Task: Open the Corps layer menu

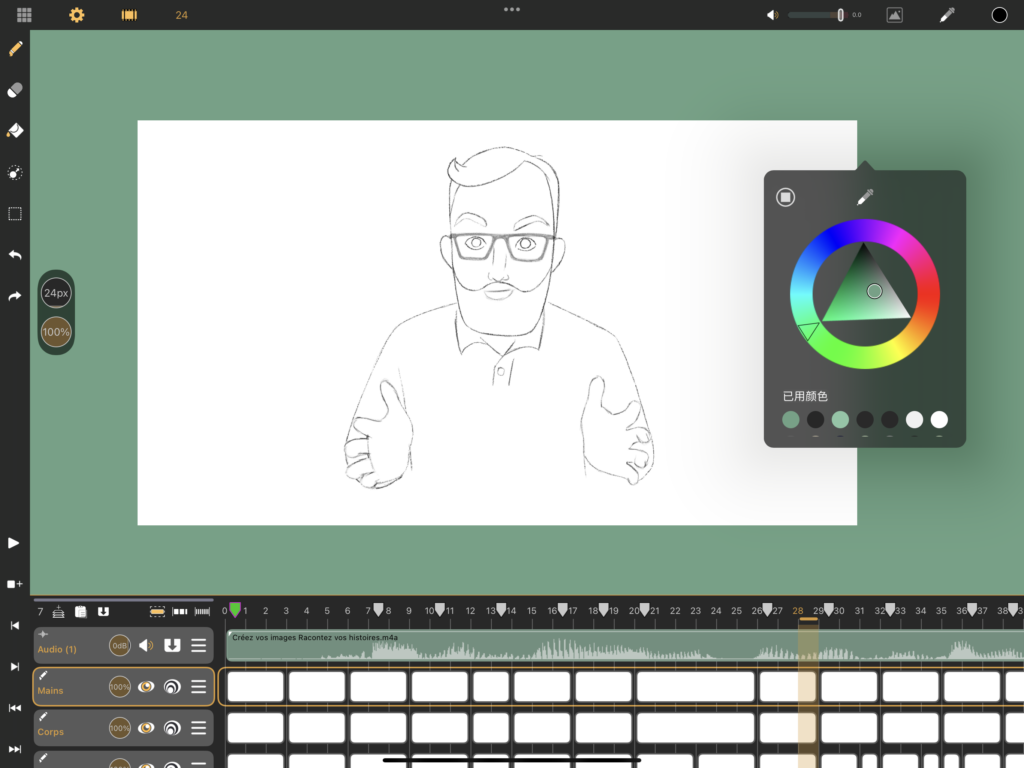Action: point(199,728)
